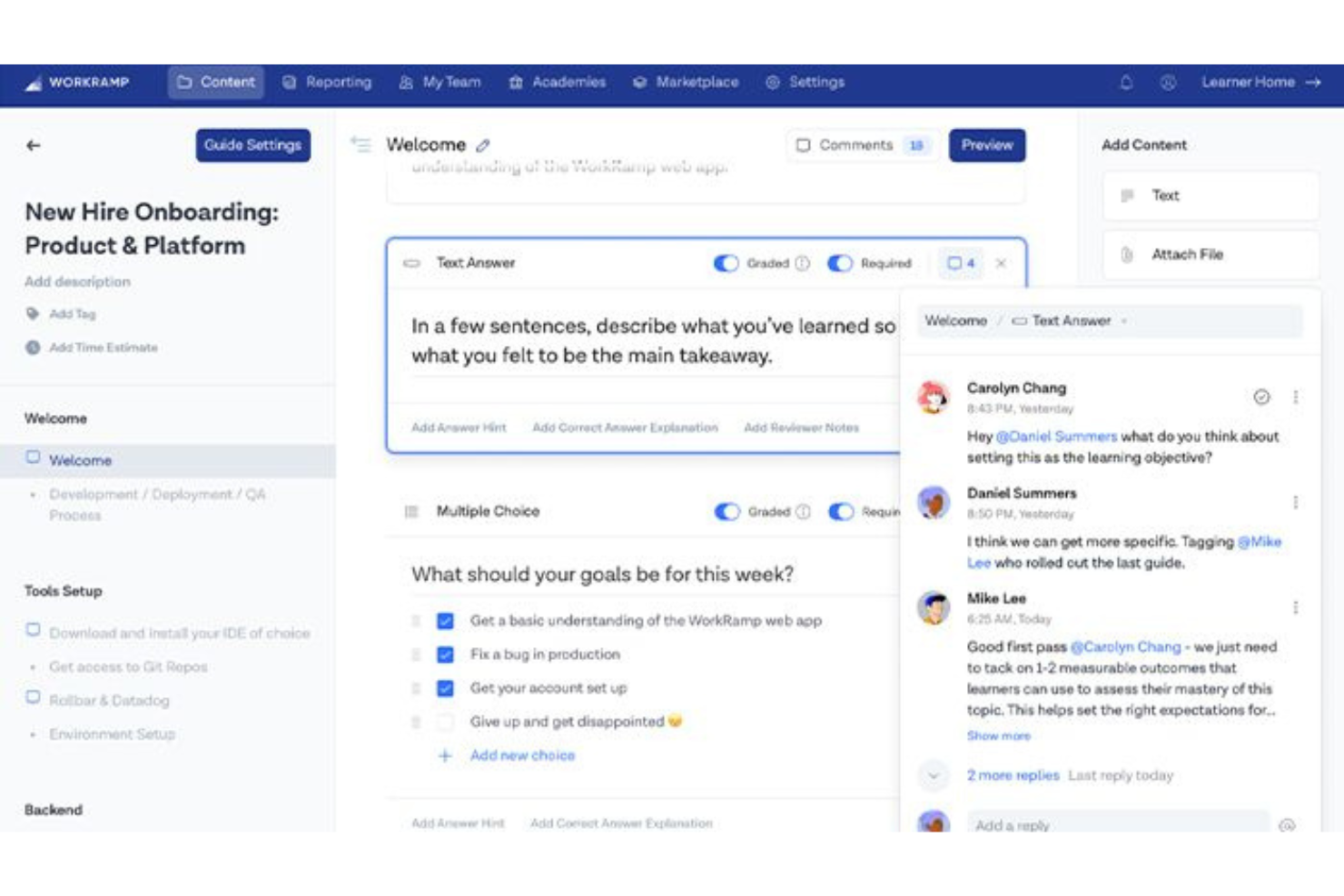Screen dimensions: 1344x896
Task: Resolve Carolyn Chang's comment with checkmark
Action: (x=1261, y=397)
